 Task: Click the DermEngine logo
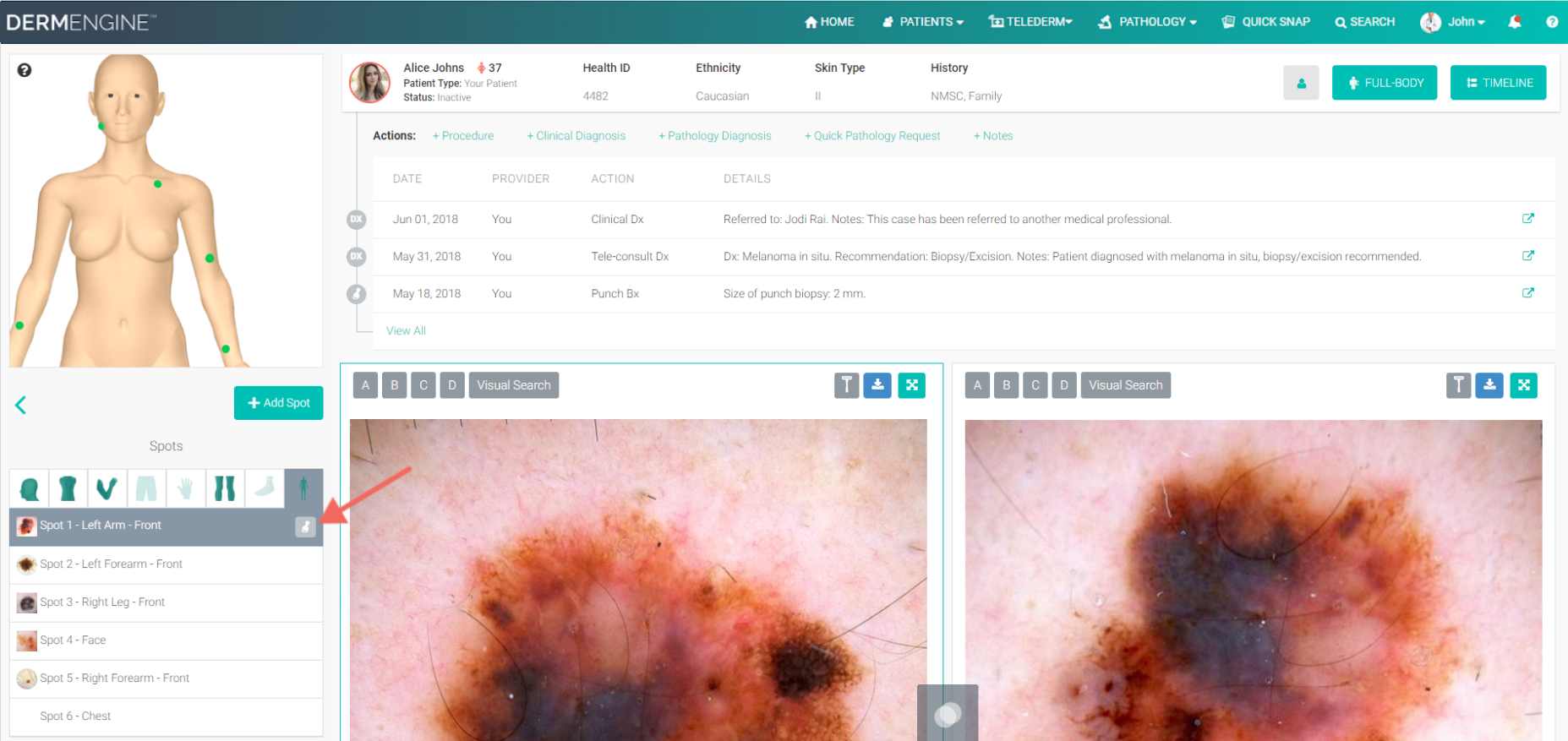[81, 22]
